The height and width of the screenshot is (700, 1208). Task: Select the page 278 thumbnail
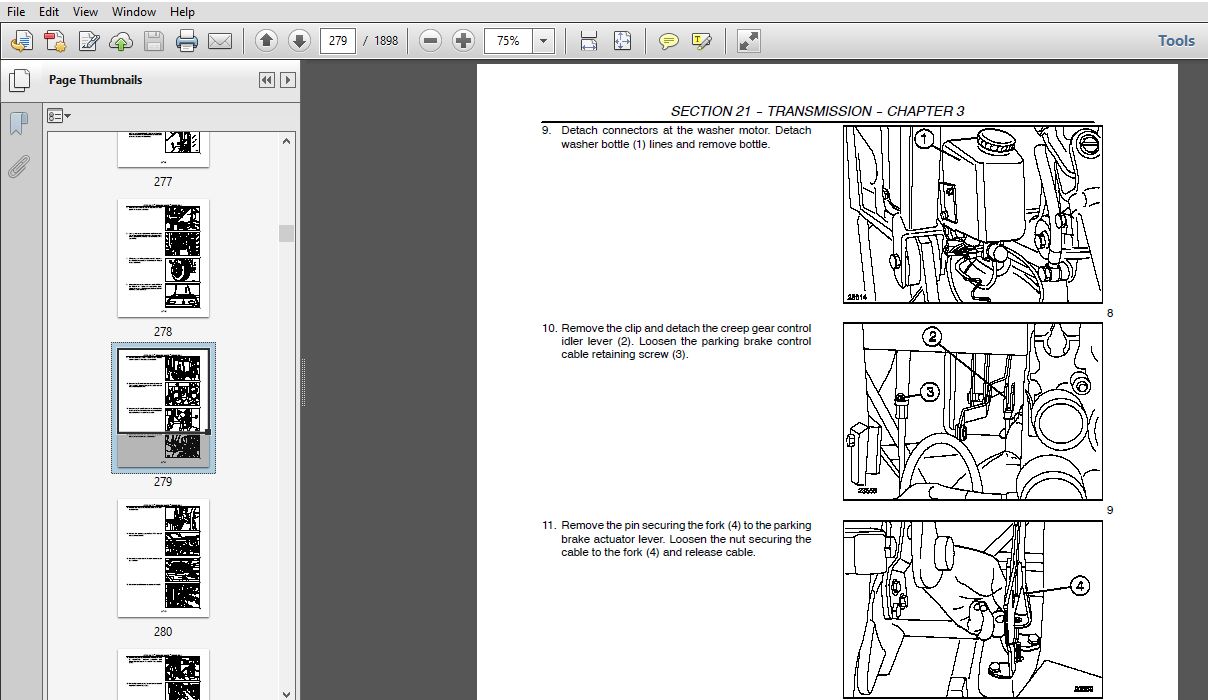163,258
